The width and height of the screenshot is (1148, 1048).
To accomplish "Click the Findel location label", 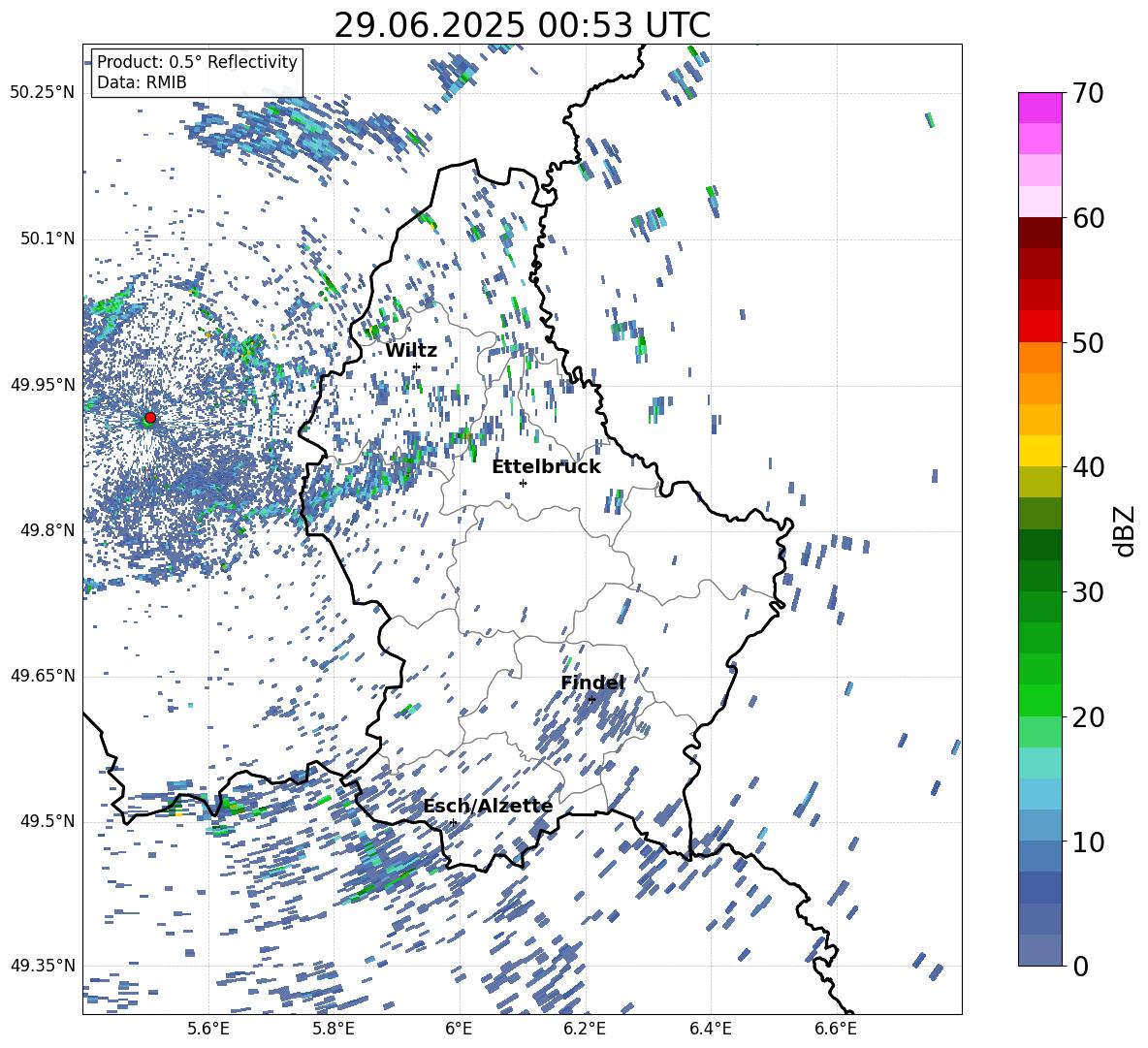I will pos(592,683).
